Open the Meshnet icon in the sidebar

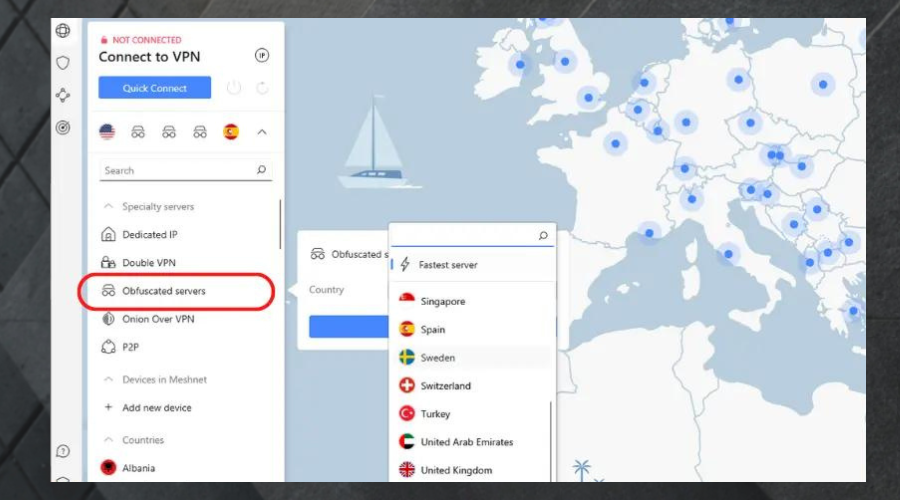point(63,95)
